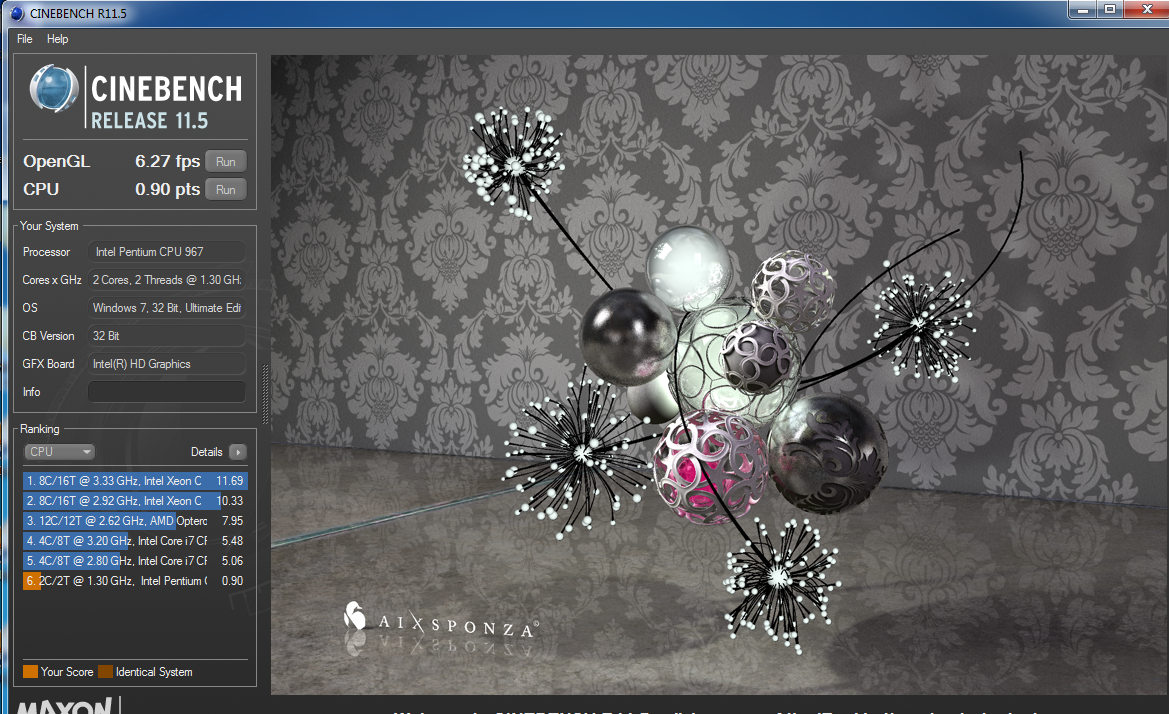The width and height of the screenshot is (1169, 714).
Task: Click the Details arrow button
Action: click(238, 452)
